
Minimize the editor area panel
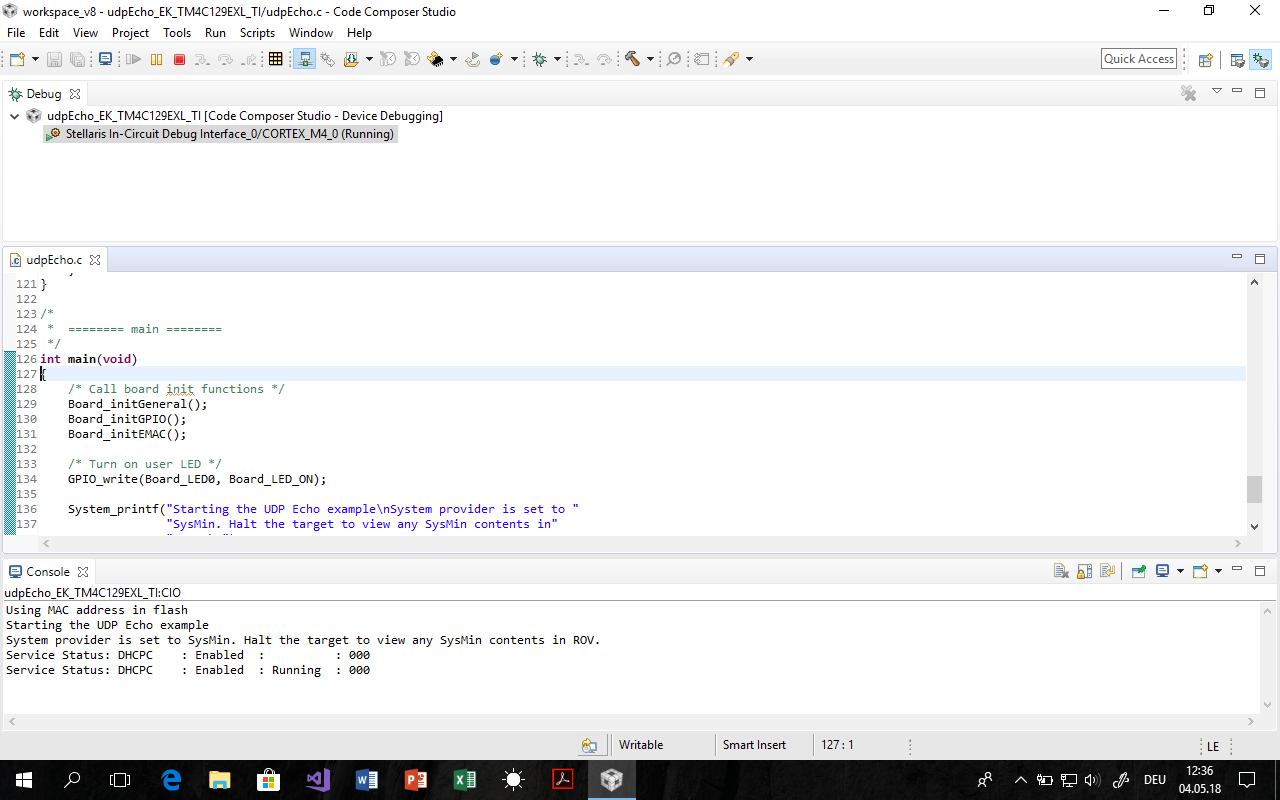(x=1237, y=258)
